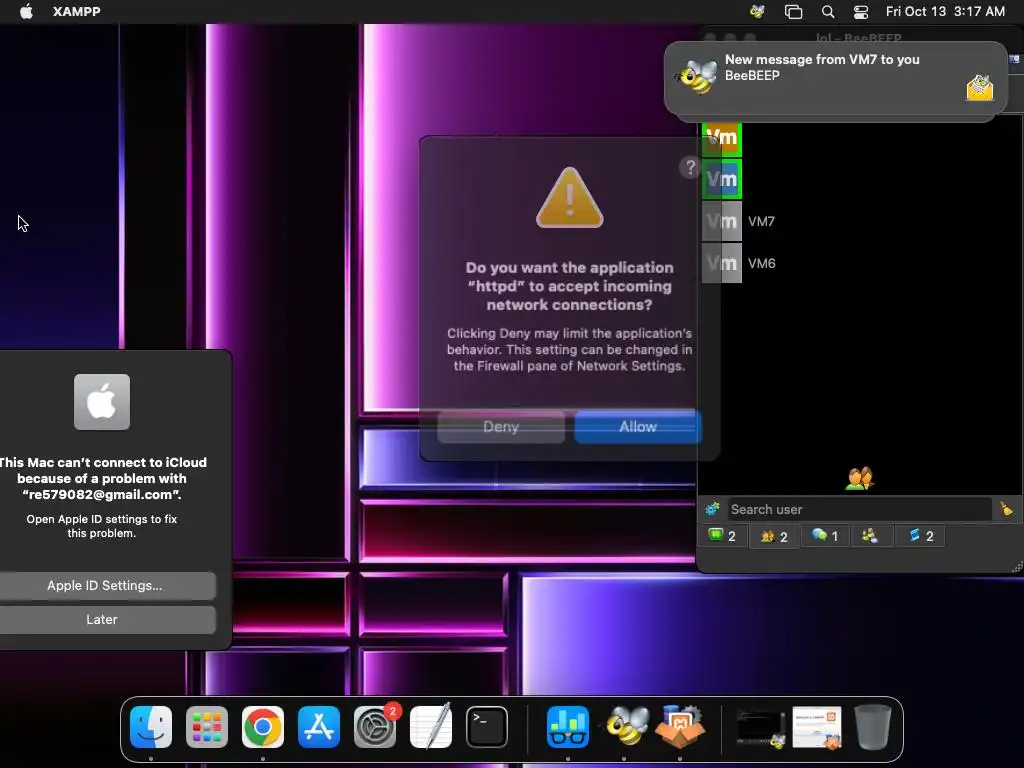Open Terminal from the Dock

[x=487, y=727]
